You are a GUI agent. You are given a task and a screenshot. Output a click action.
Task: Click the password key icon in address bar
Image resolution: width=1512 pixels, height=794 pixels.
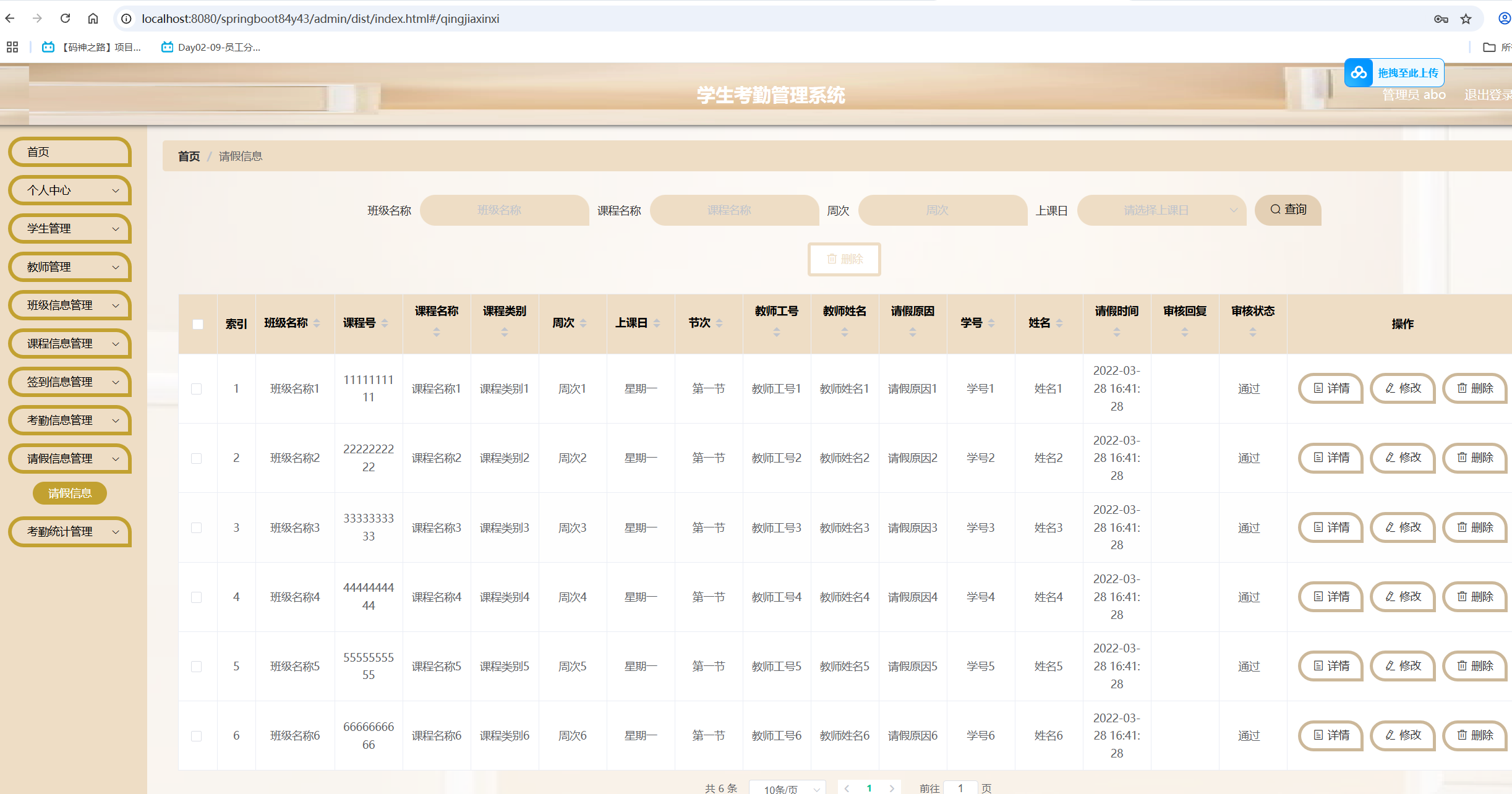tap(1441, 19)
